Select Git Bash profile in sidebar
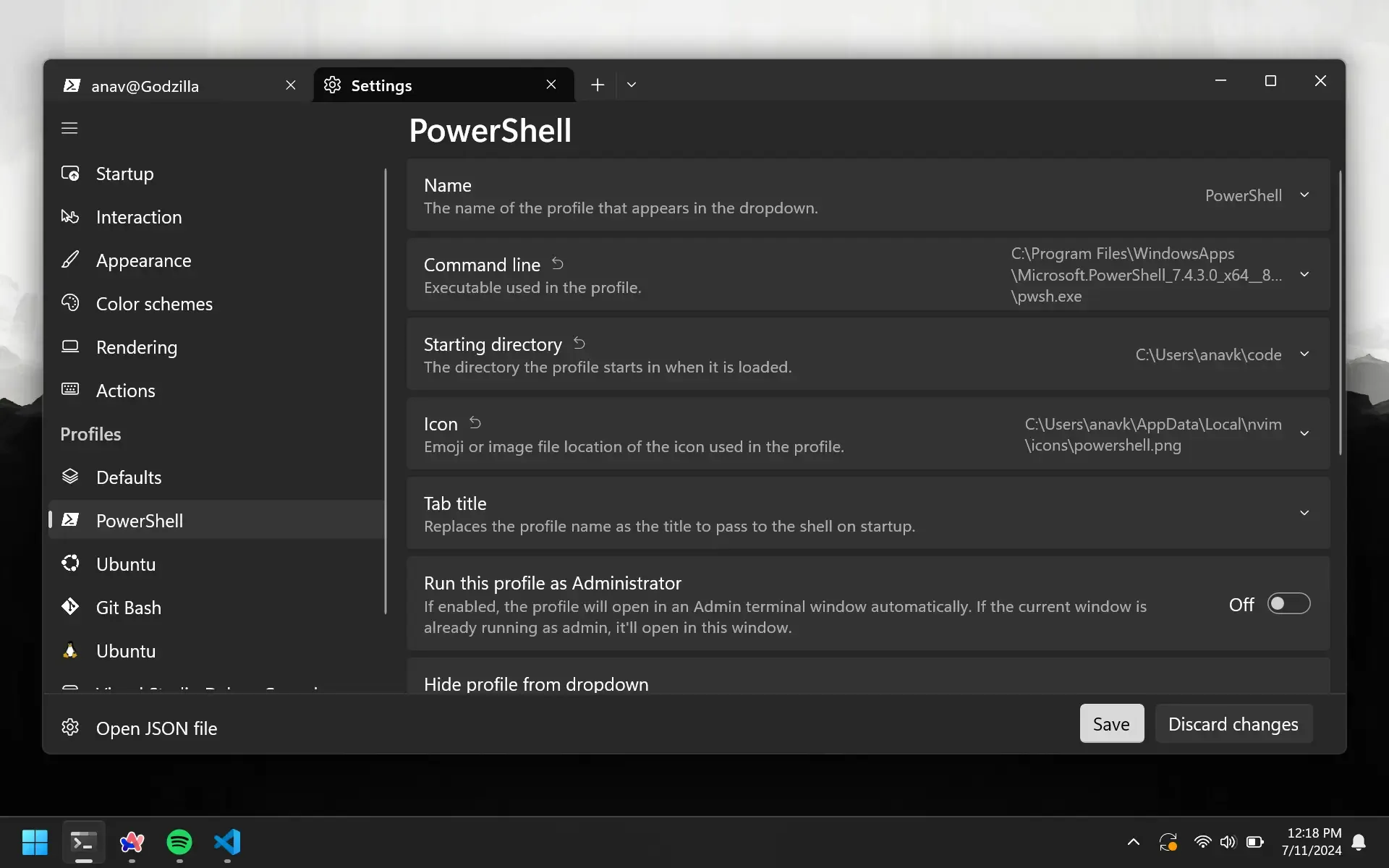Viewport: 1389px width, 868px height. 128,607
